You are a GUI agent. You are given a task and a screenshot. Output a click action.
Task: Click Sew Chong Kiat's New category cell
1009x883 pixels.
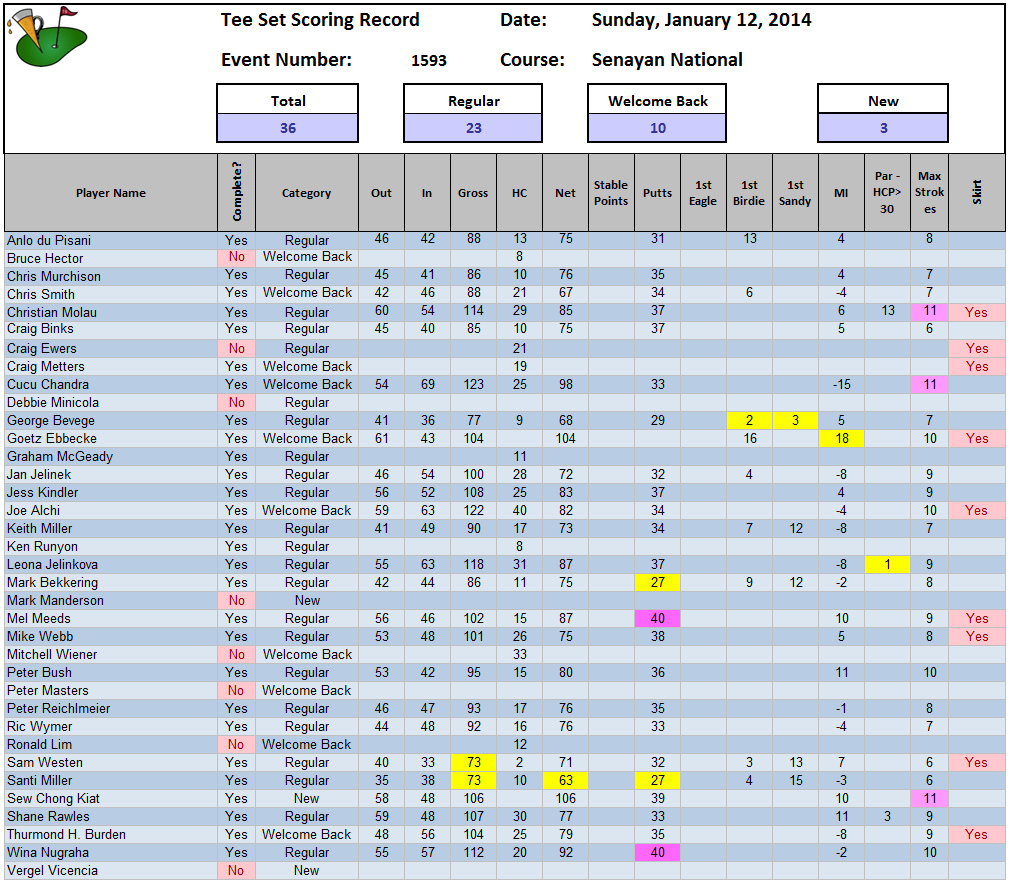click(307, 799)
